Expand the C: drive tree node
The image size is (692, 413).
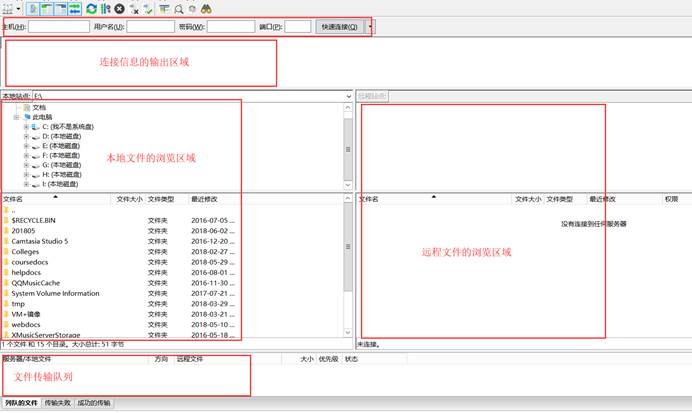[x=27, y=127]
